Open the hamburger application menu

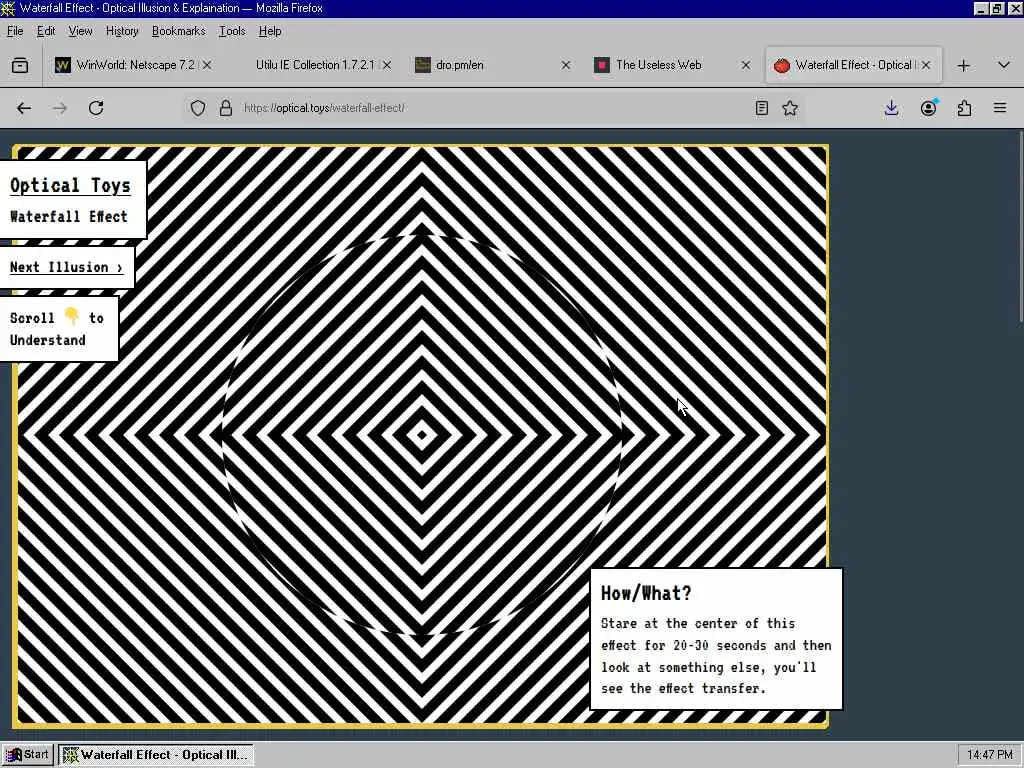[1000, 108]
